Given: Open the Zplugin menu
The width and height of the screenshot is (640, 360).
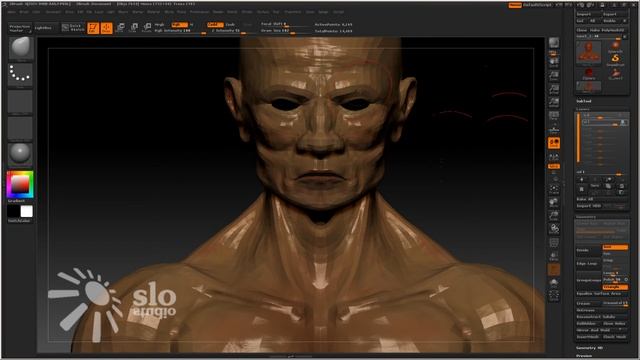Looking at the screenshot, I should 323,12.
